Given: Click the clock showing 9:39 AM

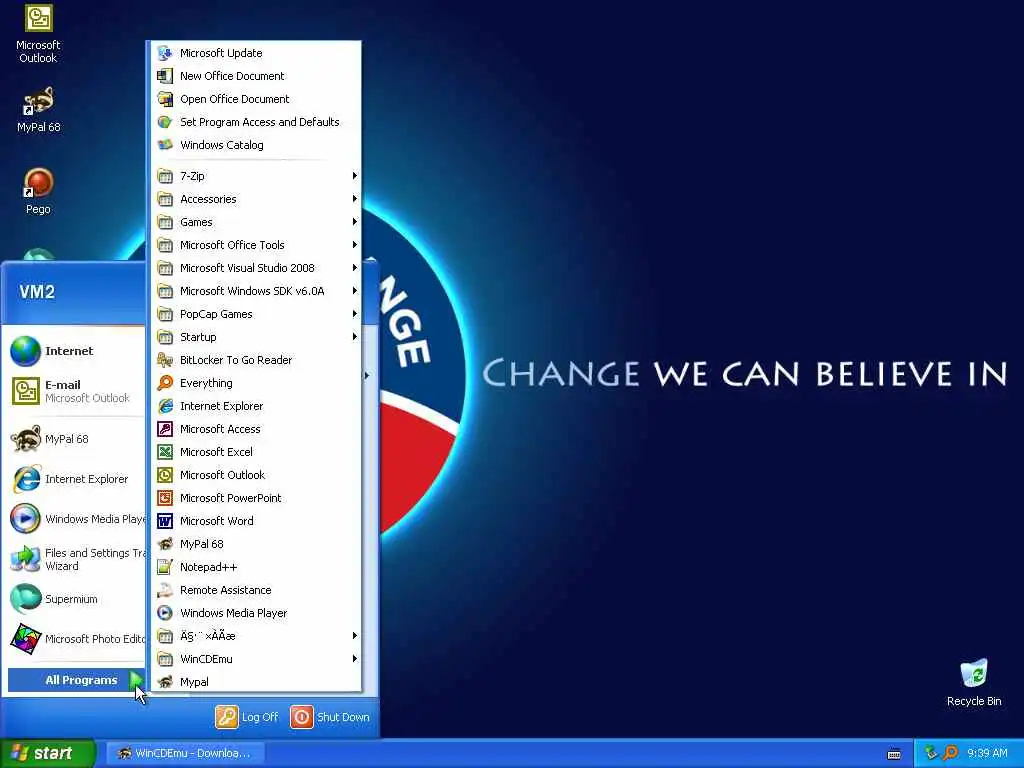Looking at the screenshot, I should 987,753.
